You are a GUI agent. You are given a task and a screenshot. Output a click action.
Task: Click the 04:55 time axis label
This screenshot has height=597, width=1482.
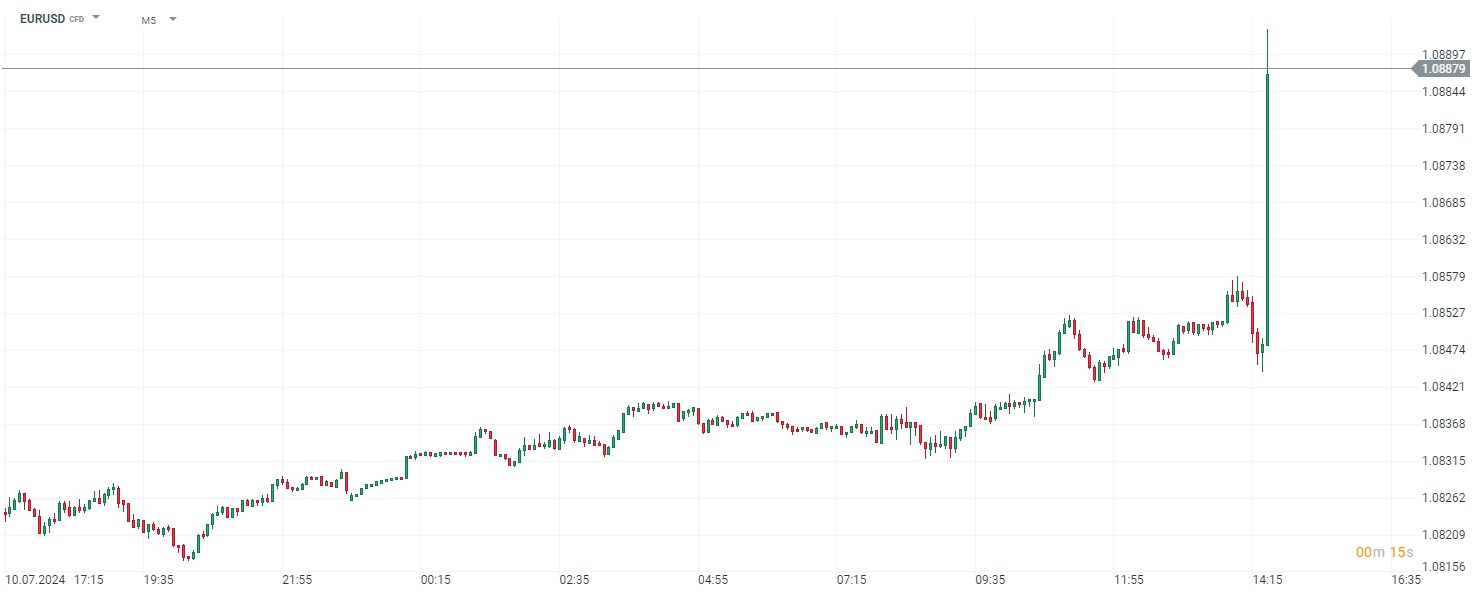click(x=713, y=580)
